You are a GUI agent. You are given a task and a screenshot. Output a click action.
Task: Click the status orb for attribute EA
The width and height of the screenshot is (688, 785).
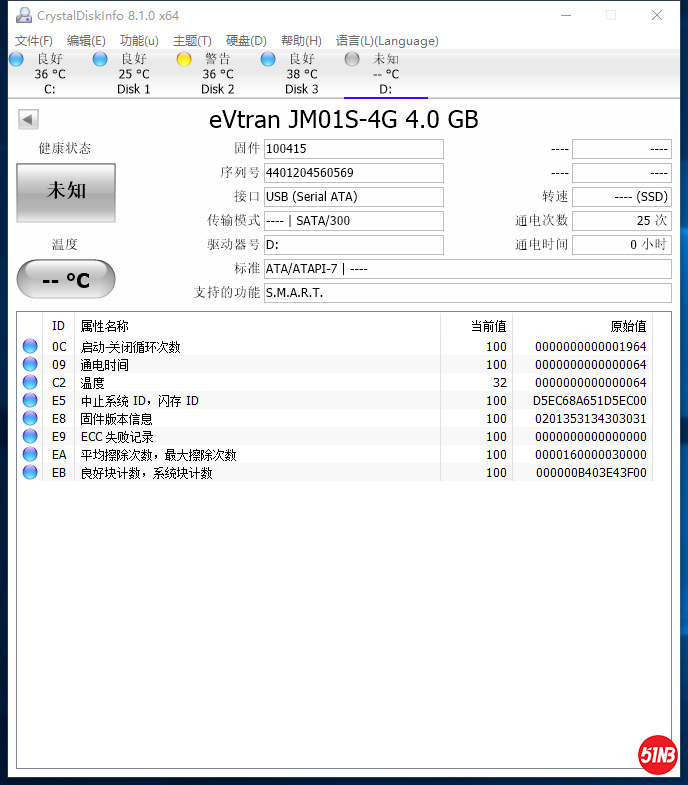30,454
